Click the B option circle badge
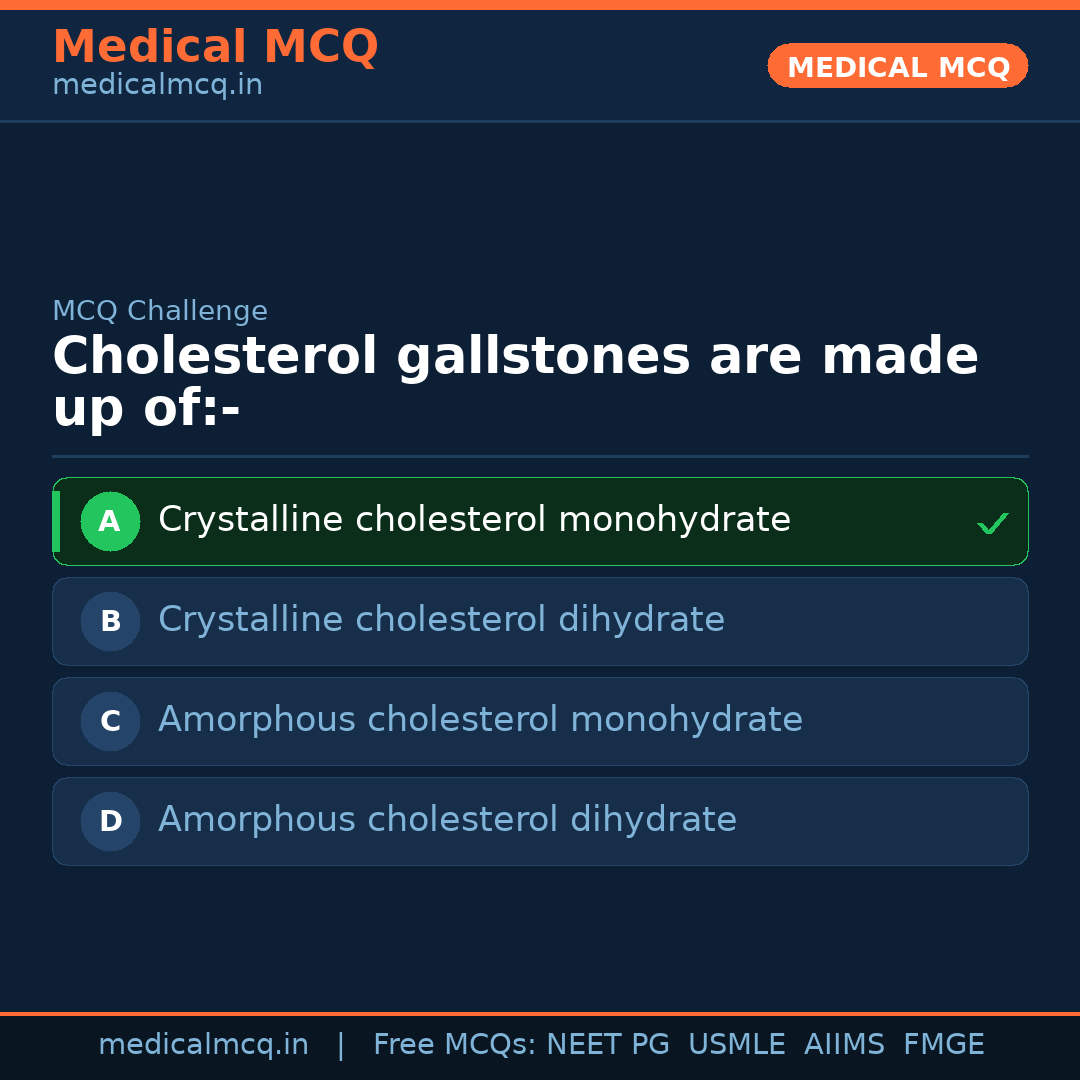Viewport: 1080px width, 1080px height. [x=110, y=621]
